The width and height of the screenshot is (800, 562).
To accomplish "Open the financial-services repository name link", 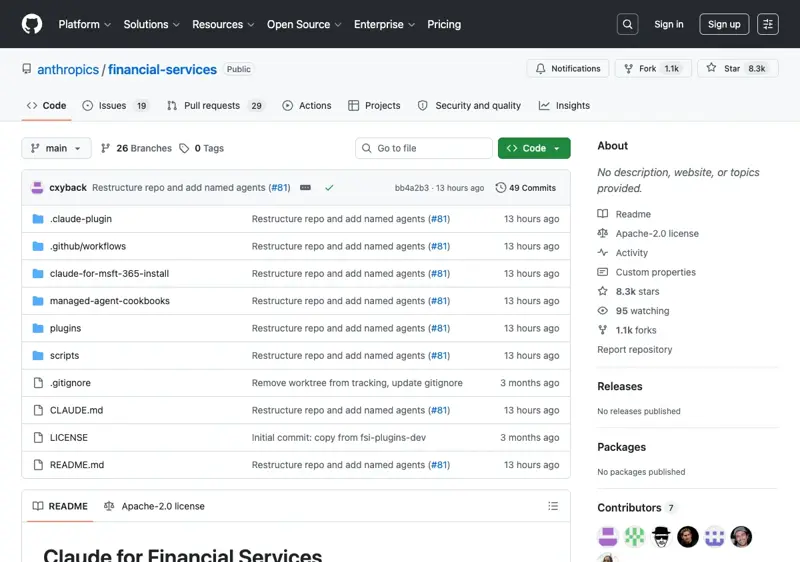I will click(x=162, y=69).
